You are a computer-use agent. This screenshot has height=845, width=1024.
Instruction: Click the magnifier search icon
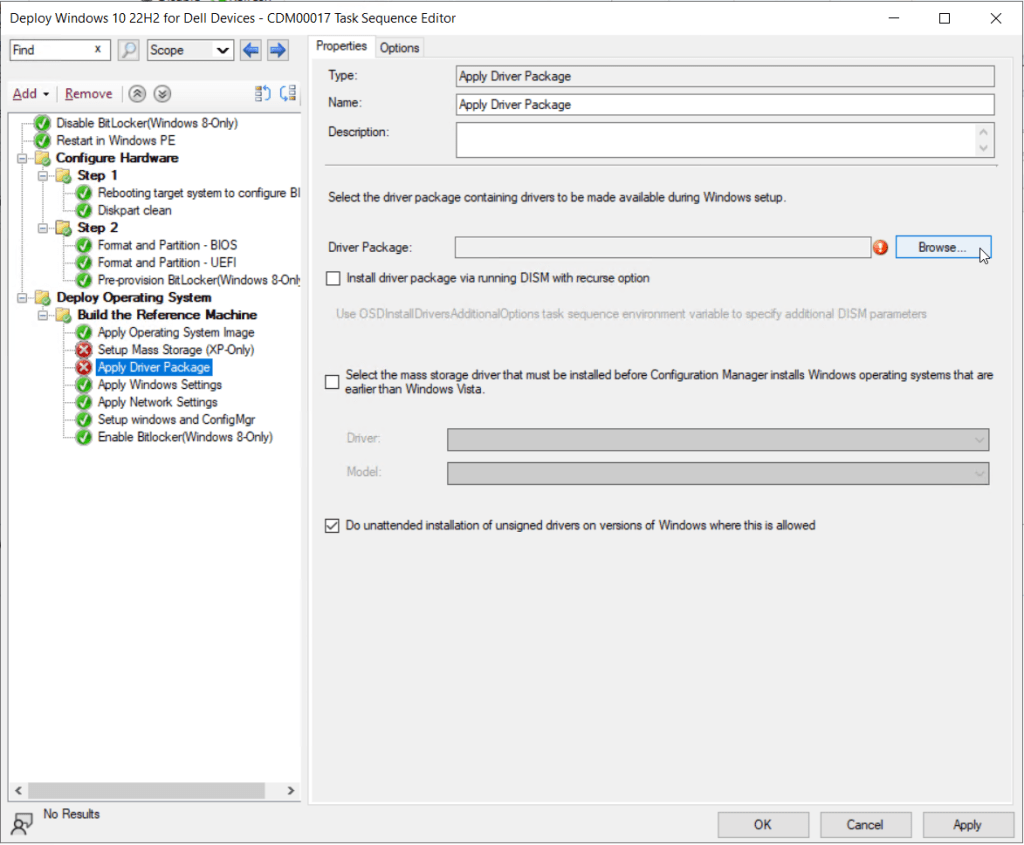point(128,50)
